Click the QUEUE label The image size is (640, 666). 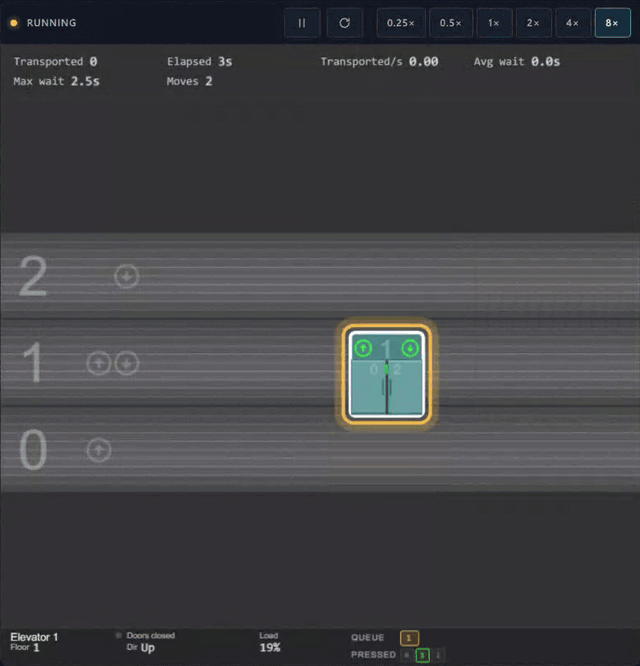(368, 638)
